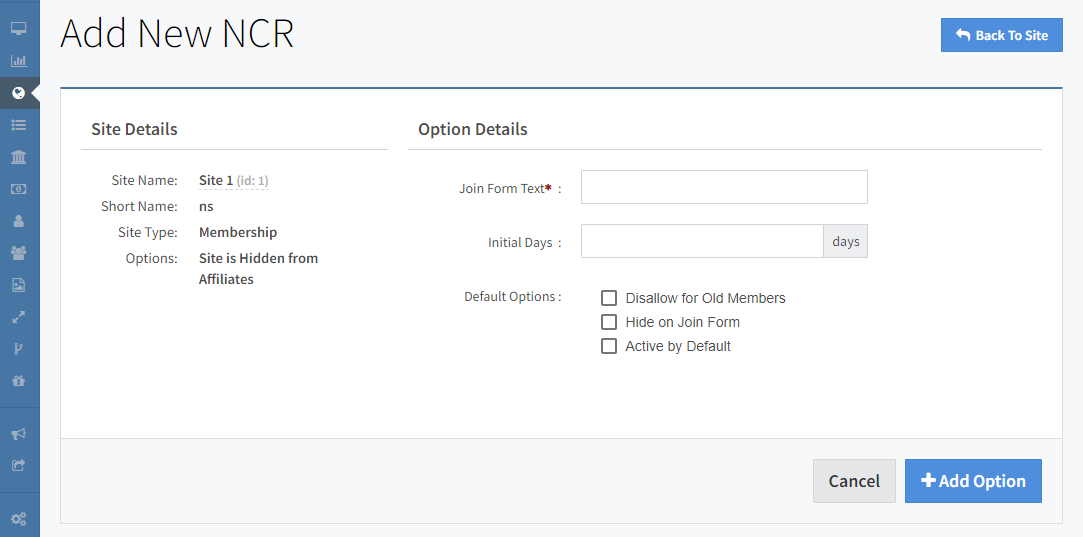Select the globe sites icon in sidebar
The image size is (1083, 537).
coord(18,93)
